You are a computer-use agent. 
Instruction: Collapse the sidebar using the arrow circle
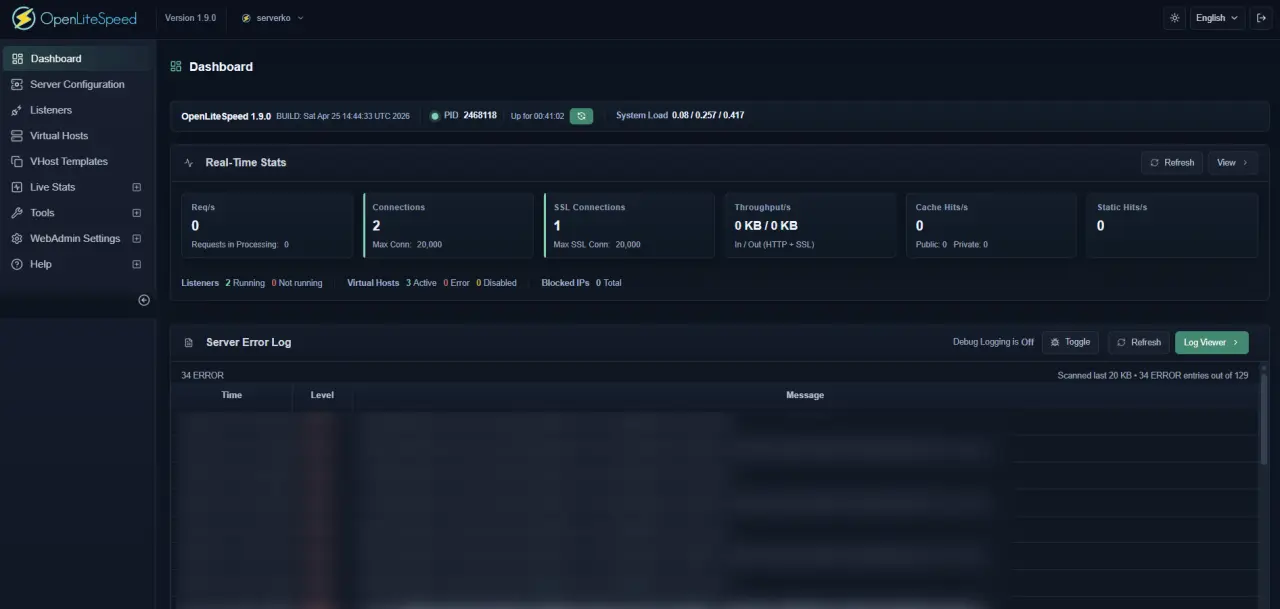[x=143, y=299]
